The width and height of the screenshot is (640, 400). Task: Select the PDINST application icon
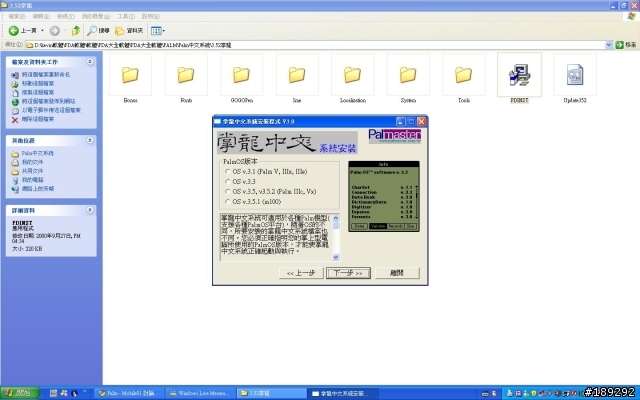tap(519, 75)
